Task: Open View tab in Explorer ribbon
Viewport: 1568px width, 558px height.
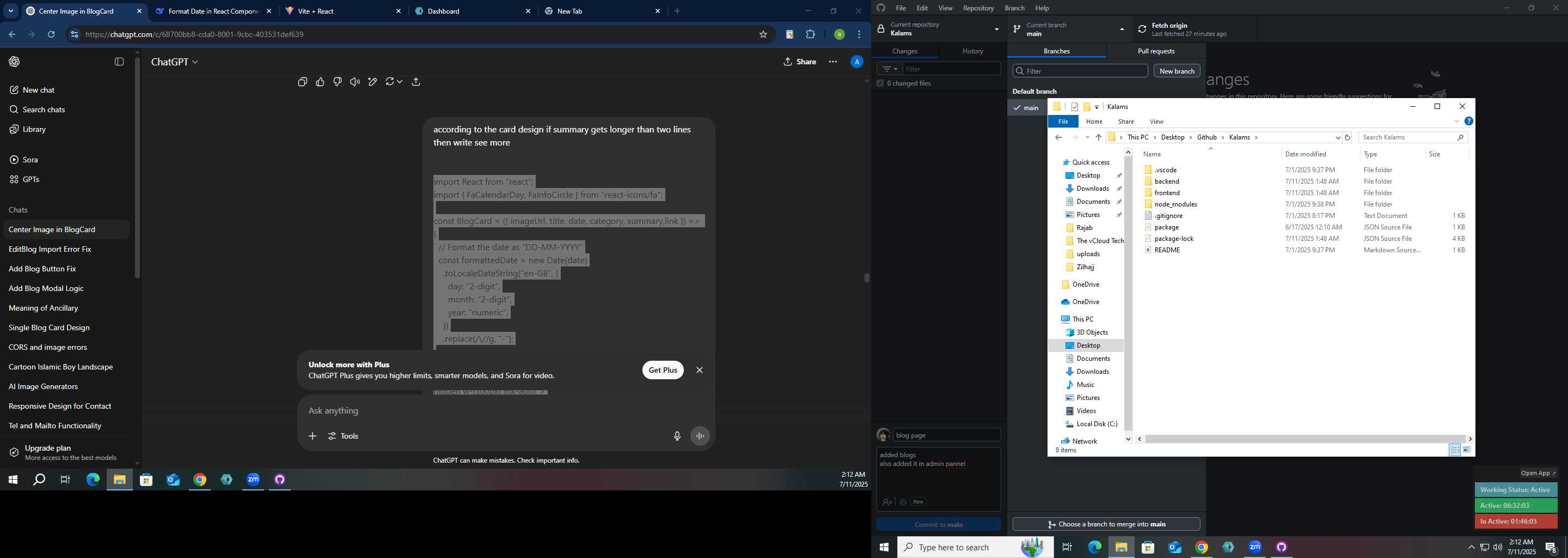Action: coord(1156,122)
